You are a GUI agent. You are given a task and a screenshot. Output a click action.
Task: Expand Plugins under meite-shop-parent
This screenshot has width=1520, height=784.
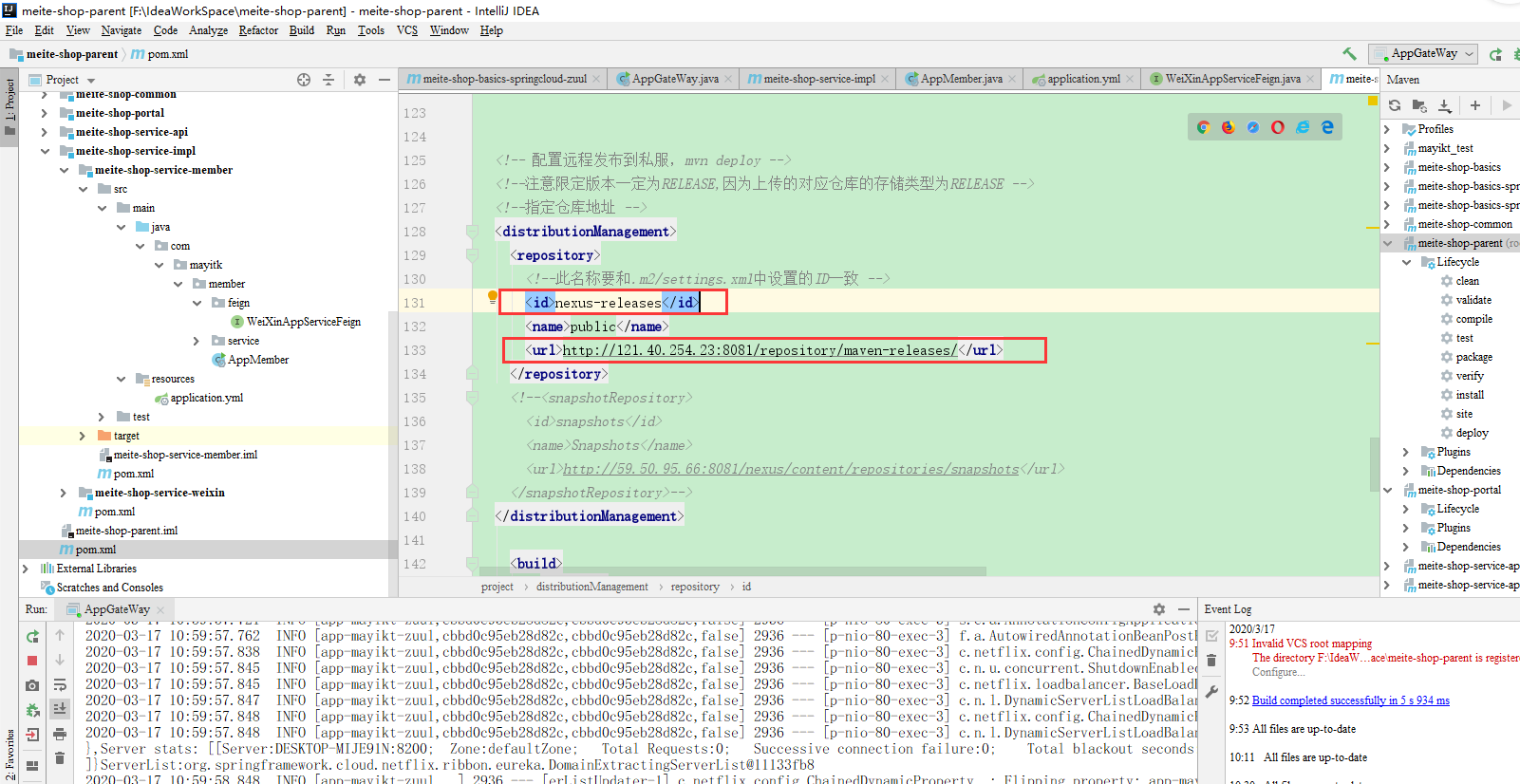click(x=1406, y=452)
